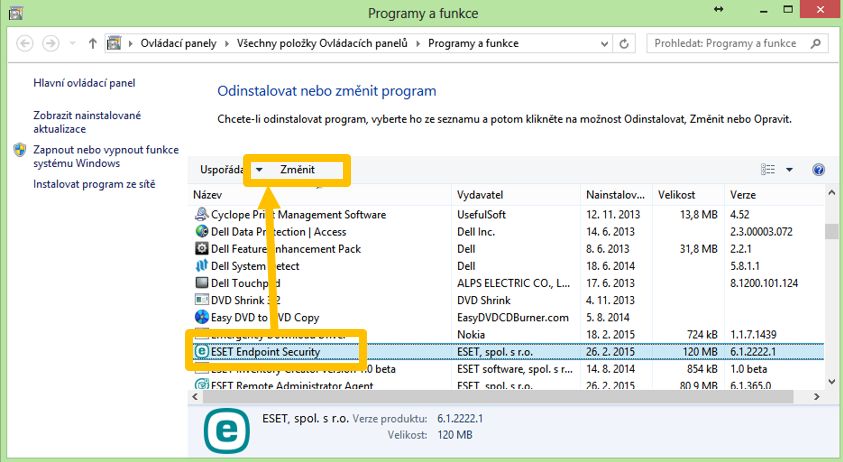This screenshot has height=462, width=843.
Task: Expand the view options dropdown arrow
Action: coord(789,169)
